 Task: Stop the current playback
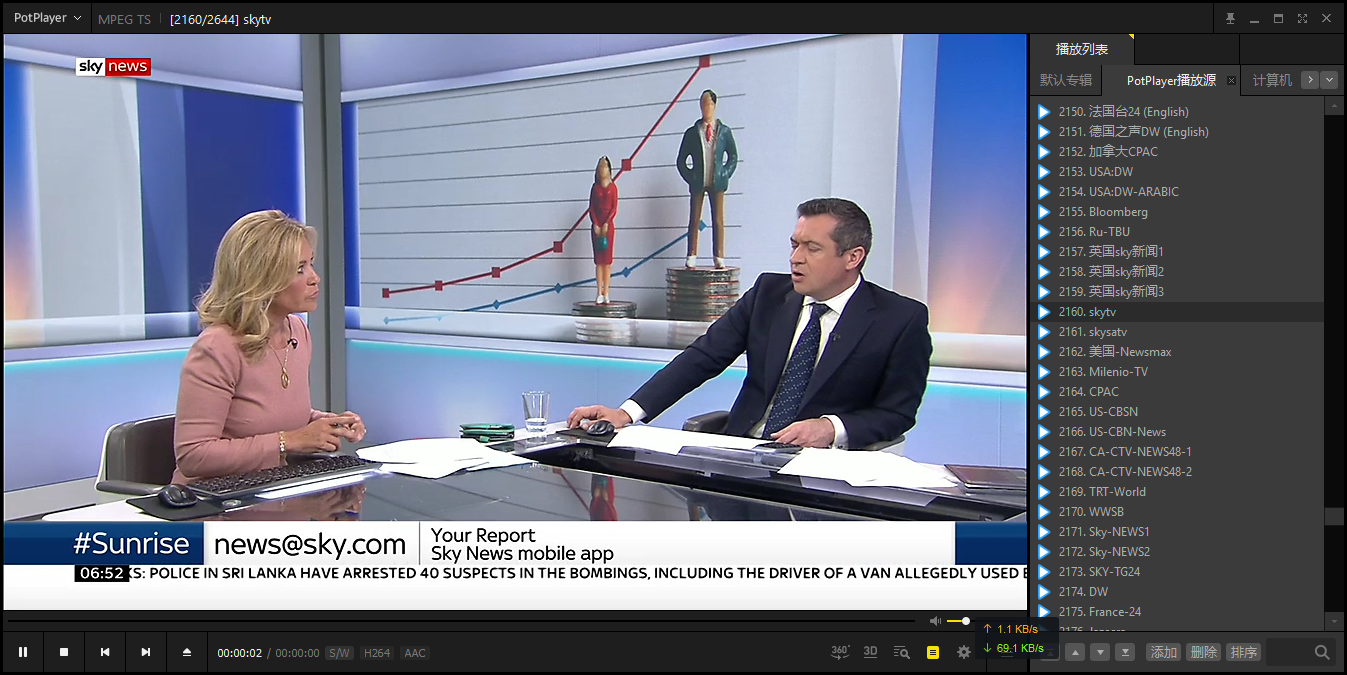(64, 652)
